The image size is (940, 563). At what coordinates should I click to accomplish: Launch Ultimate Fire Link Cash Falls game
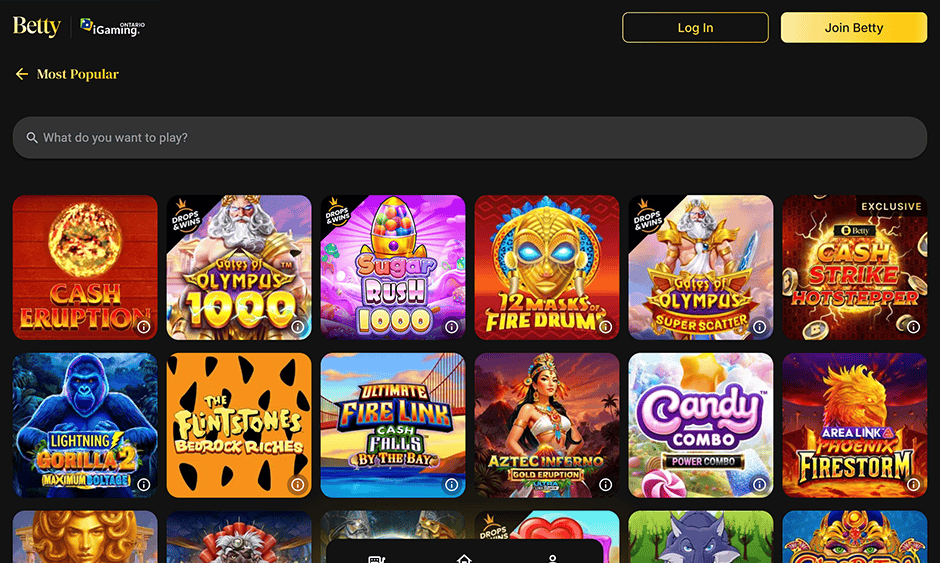[x=393, y=425]
